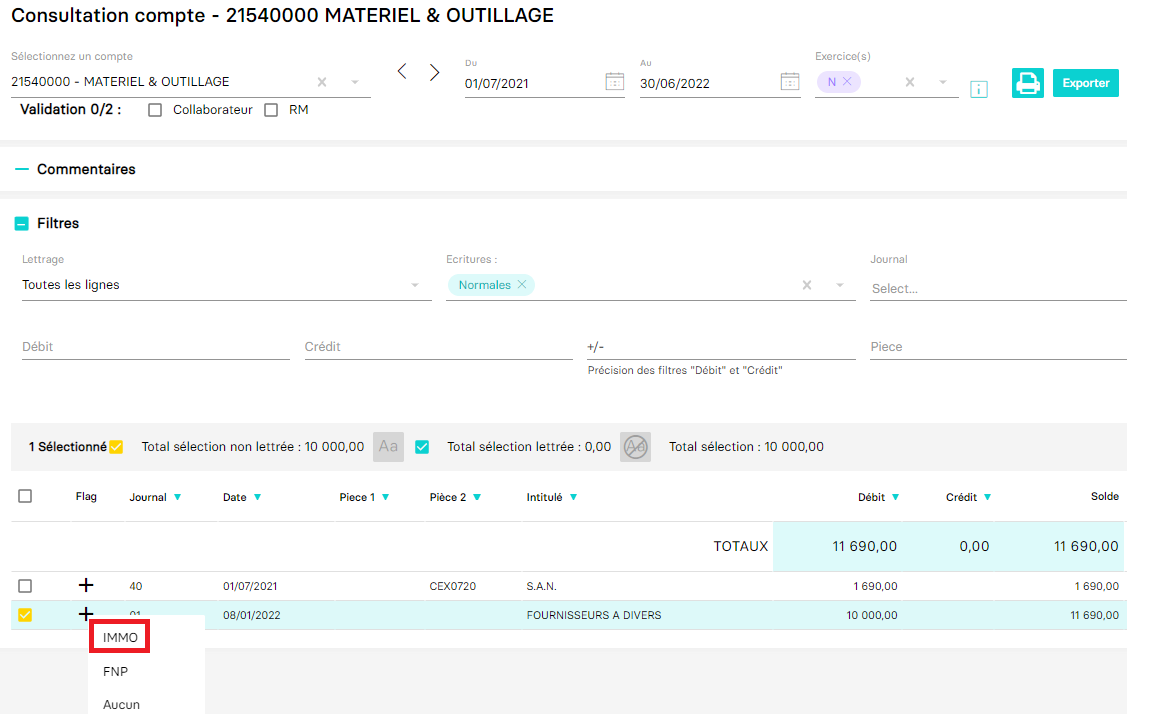
Task: Click the Du date field 01/07/2021
Action: click(533, 84)
